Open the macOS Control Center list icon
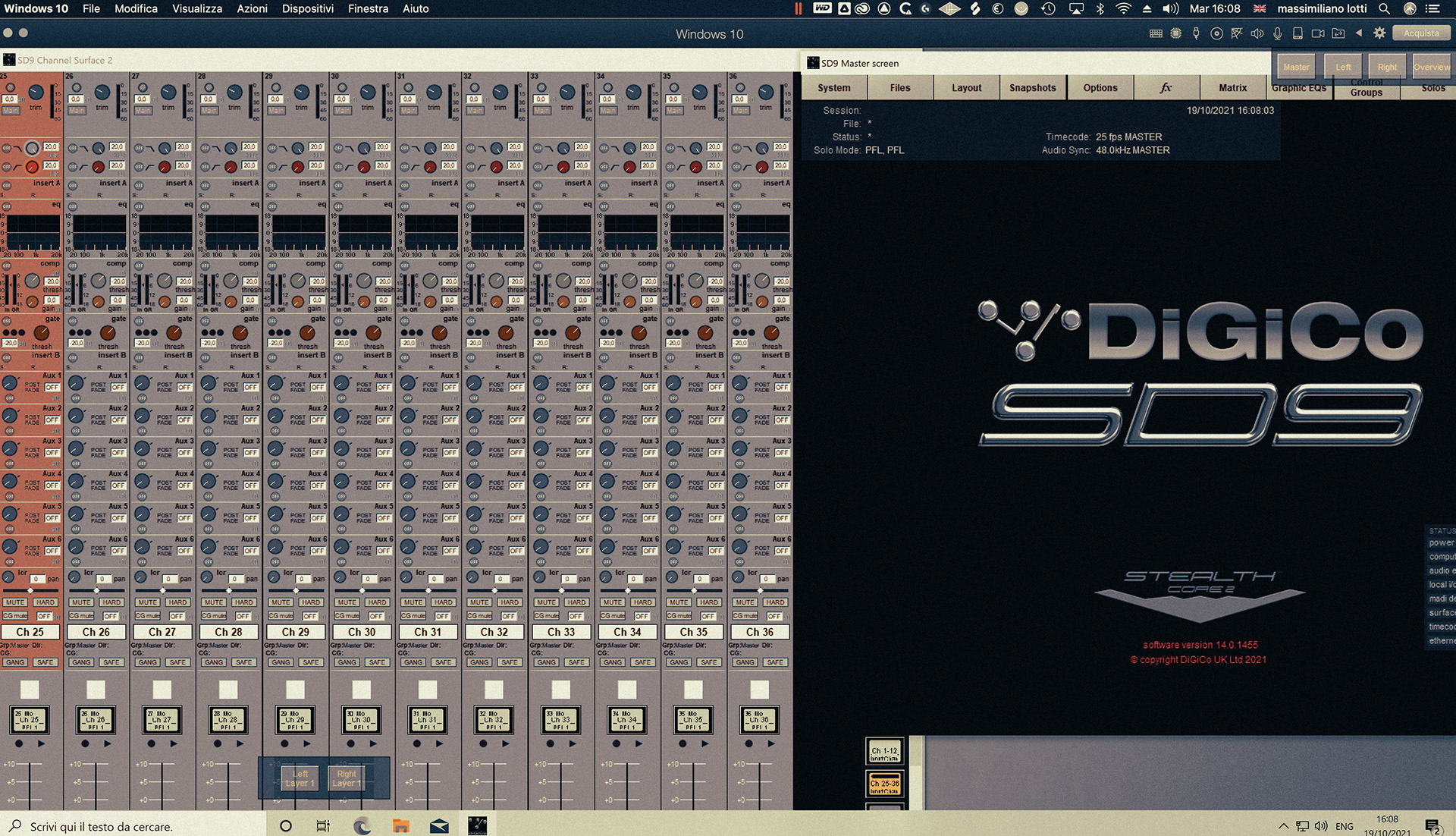1456x836 pixels. tap(1432, 9)
